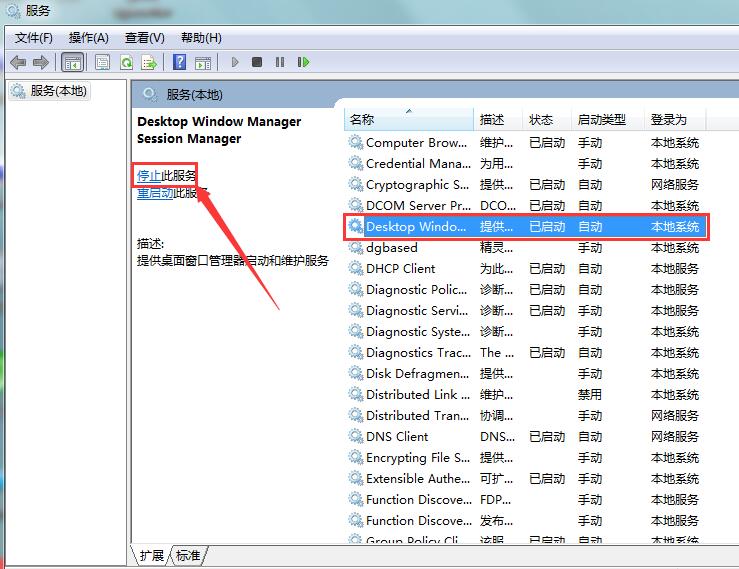Image resolution: width=739 pixels, height=569 pixels.
Task: Sort by the 描述 column header
Action: 498,119
